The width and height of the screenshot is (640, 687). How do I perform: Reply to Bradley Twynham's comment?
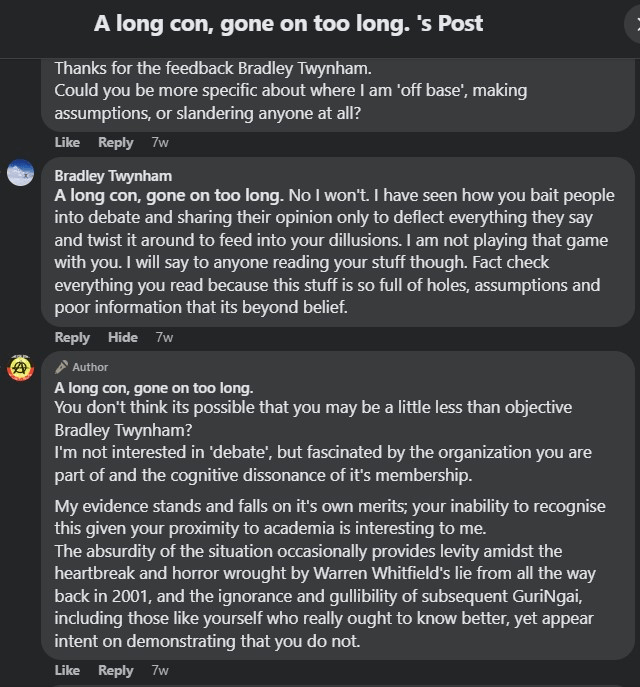[x=72, y=337]
